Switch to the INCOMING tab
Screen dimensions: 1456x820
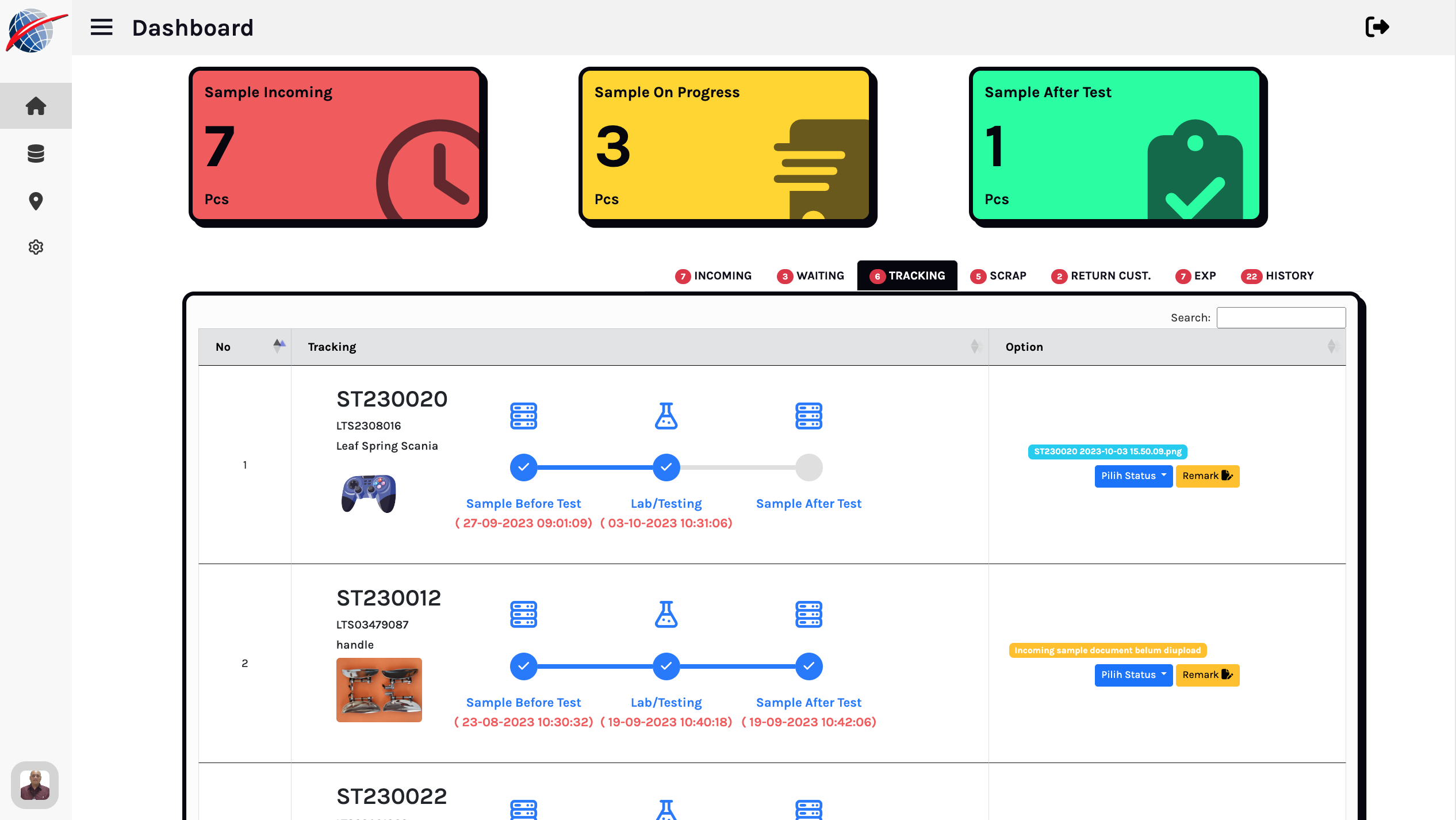point(713,276)
